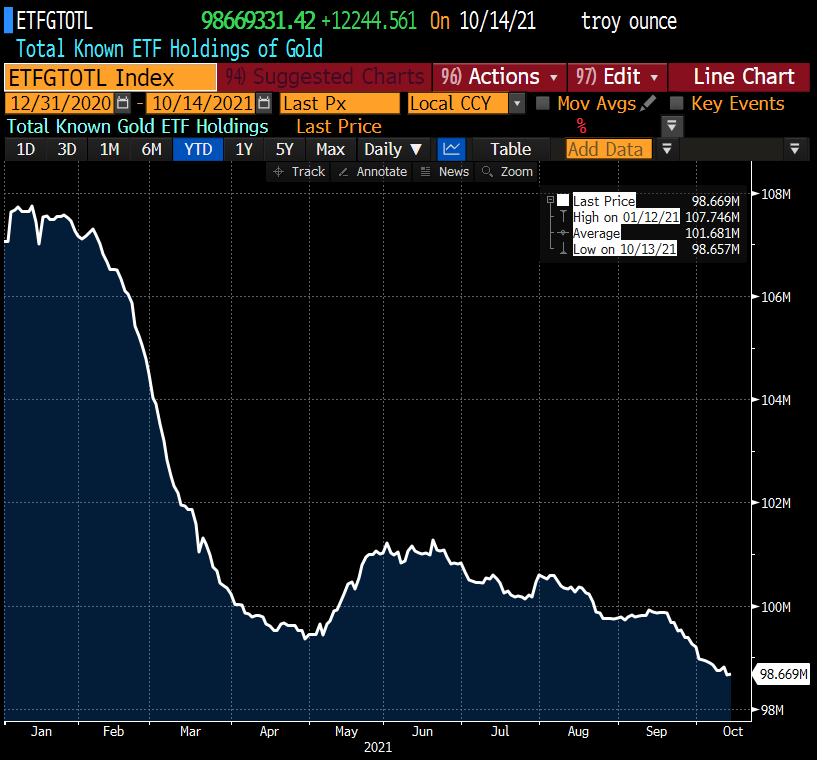Image resolution: width=817 pixels, height=760 pixels.
Task: Click the white Last Price color swatch
Action: 563,201
